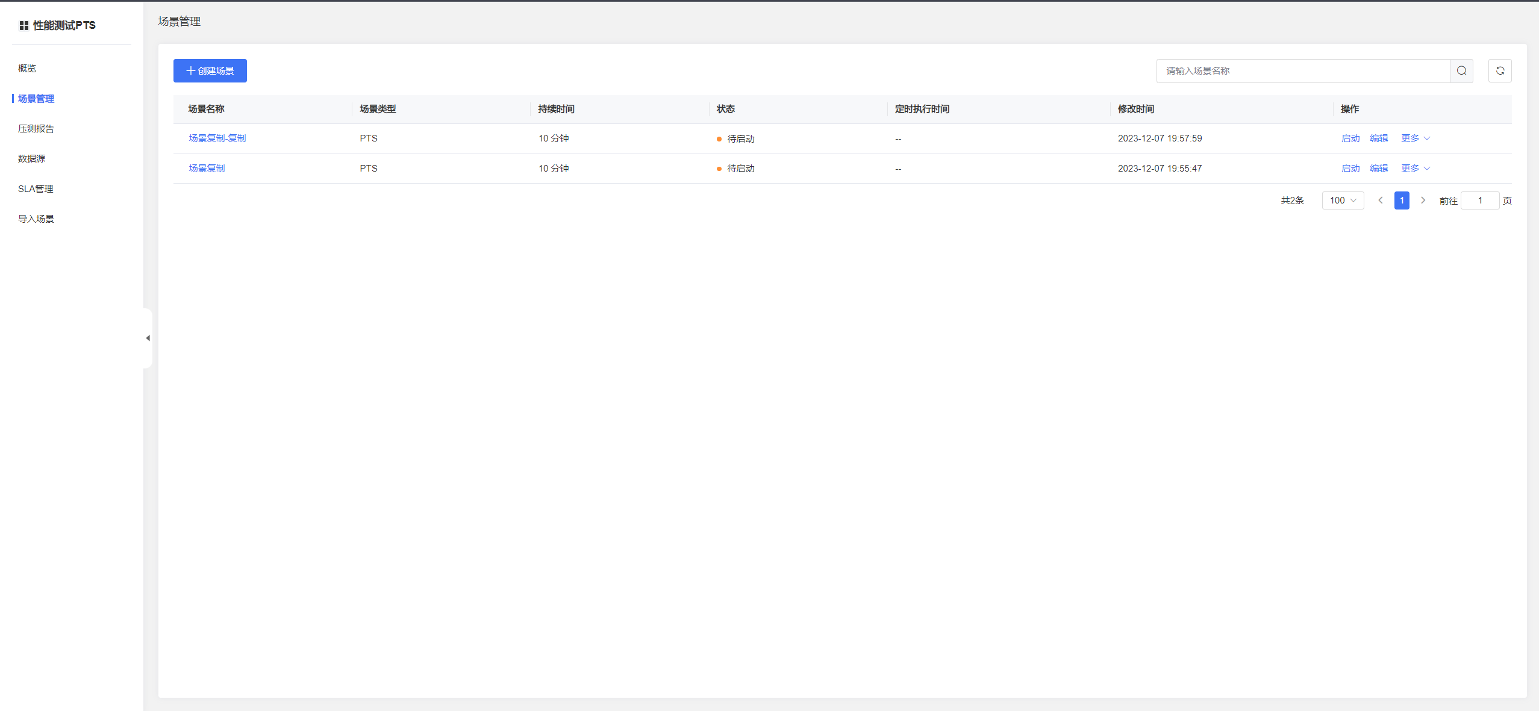Open 导入场景 in the sidebar
The image size is (1540, 712).
click(36, 218)
